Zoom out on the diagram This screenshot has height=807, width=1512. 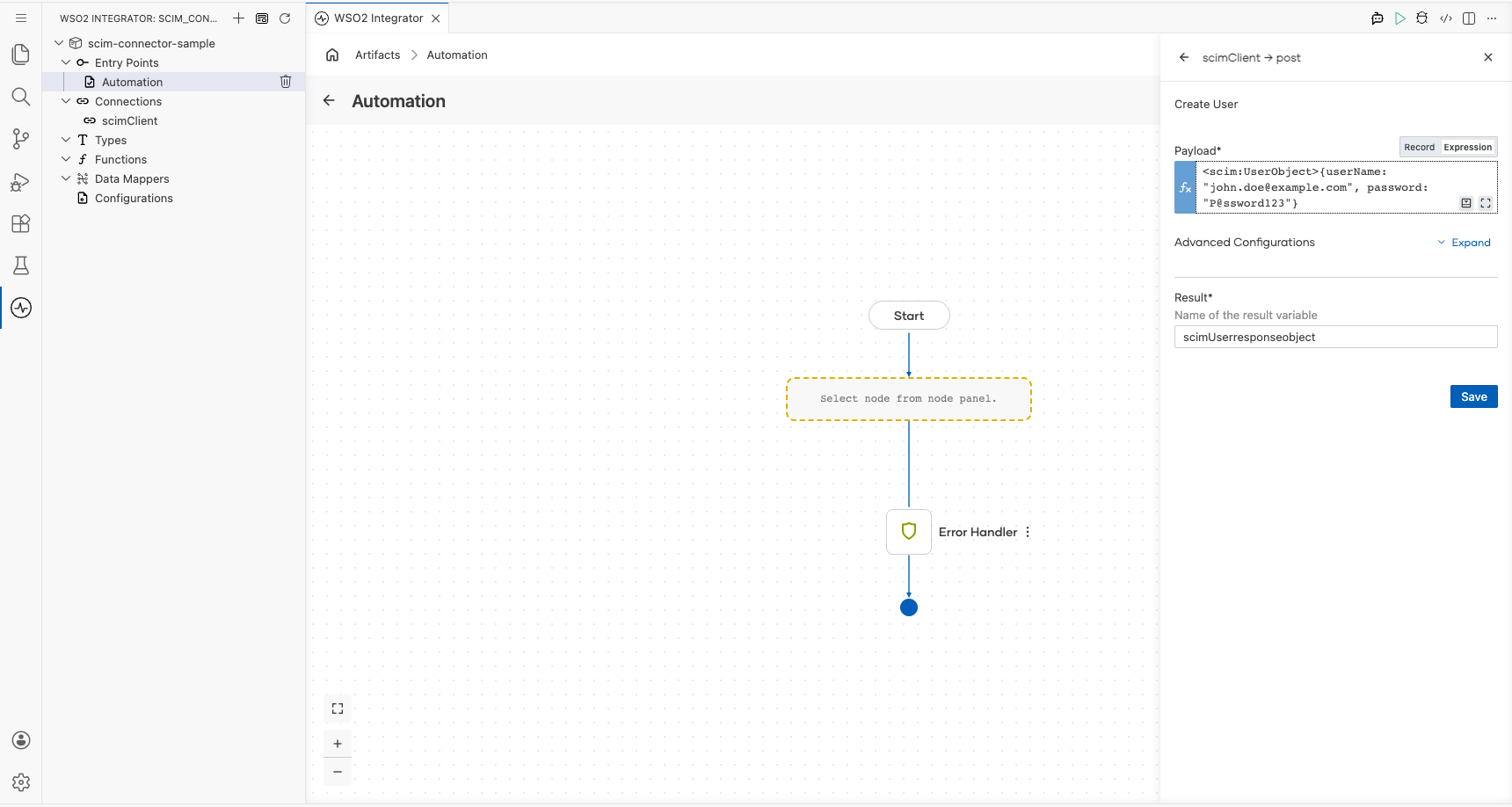(338, 772)
